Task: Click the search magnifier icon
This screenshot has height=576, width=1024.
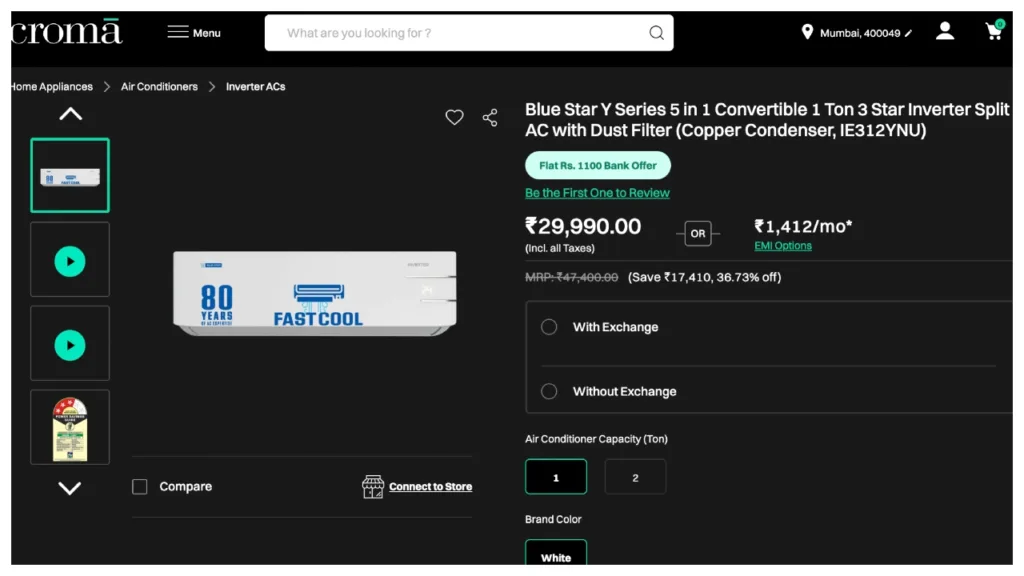Action: 656,32
